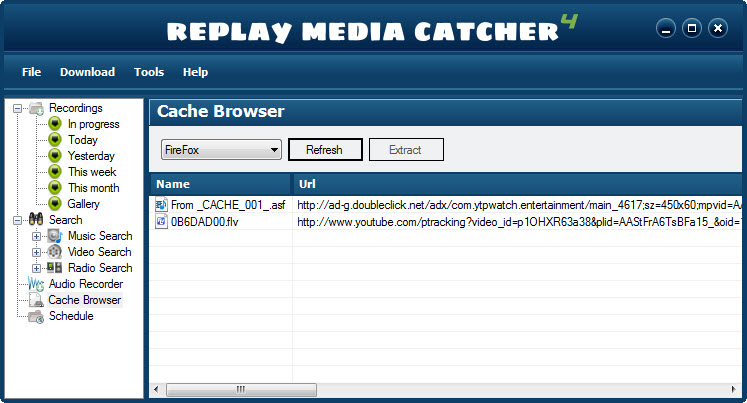Minimize the Replay Media Catcher window
The height and width of the screenshot is (403, 747).
[x=666, y=29]
